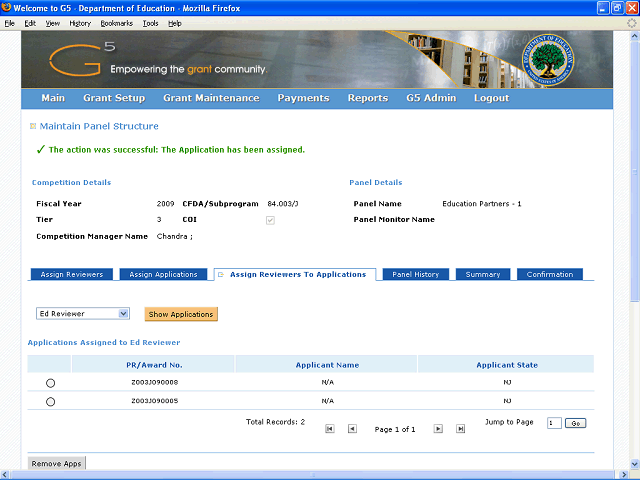The height and width of the screenshot is (480, 640).
Task: Select radio button for Z003J090008
Action: pyautogui.click(x=50, y=383)
